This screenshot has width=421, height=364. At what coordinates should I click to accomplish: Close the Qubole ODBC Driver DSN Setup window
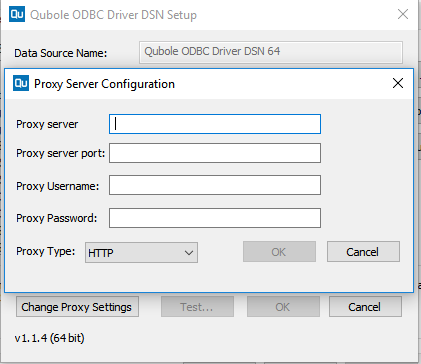coord(403,14)
